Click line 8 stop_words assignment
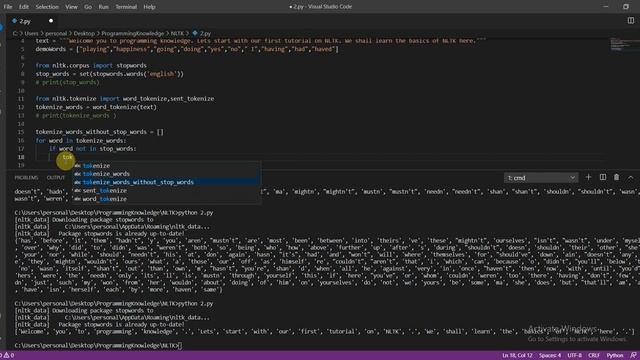The image size is (640, 360). click(109, 74)
